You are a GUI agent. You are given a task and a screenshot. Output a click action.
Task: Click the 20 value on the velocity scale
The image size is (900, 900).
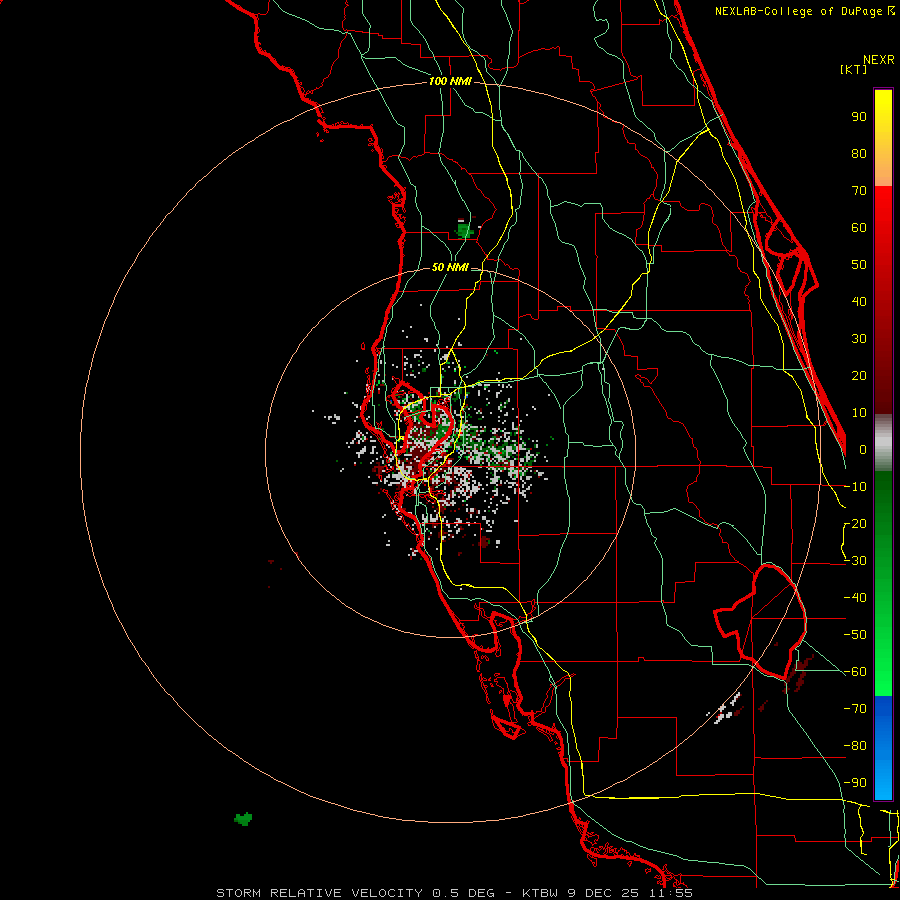pos(859,376)
